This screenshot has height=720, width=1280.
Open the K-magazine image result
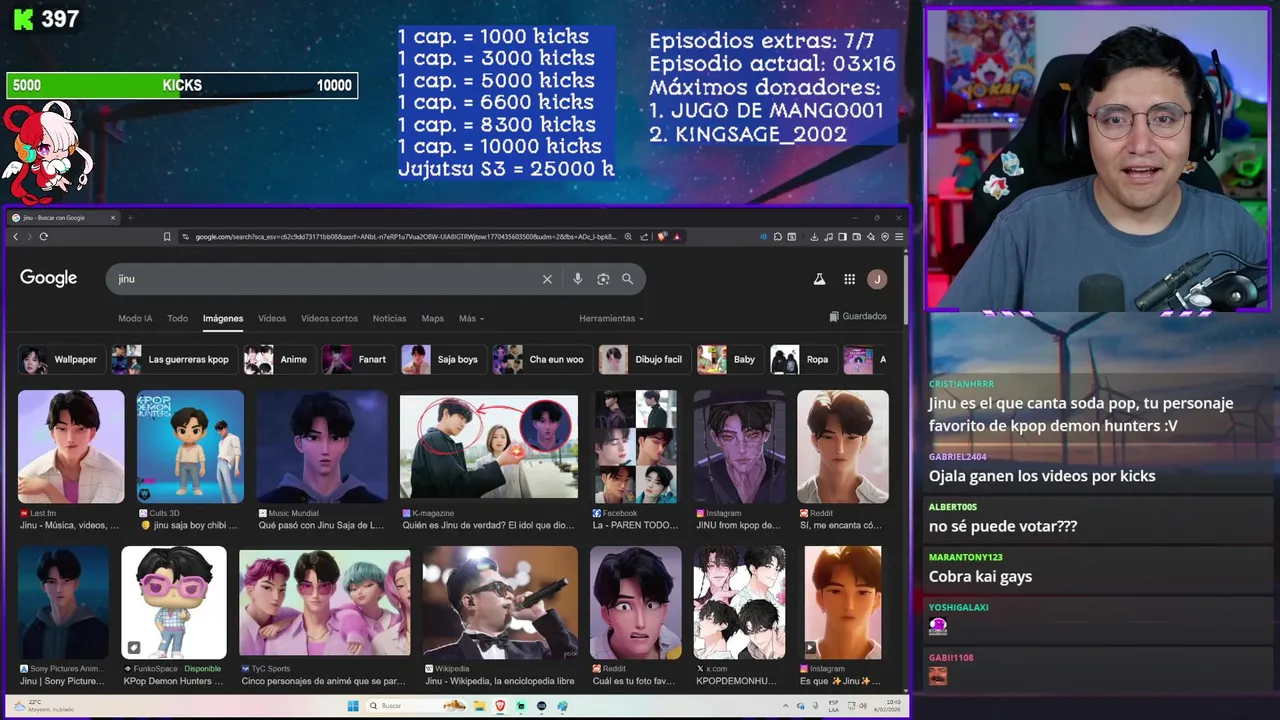(489, 446)
